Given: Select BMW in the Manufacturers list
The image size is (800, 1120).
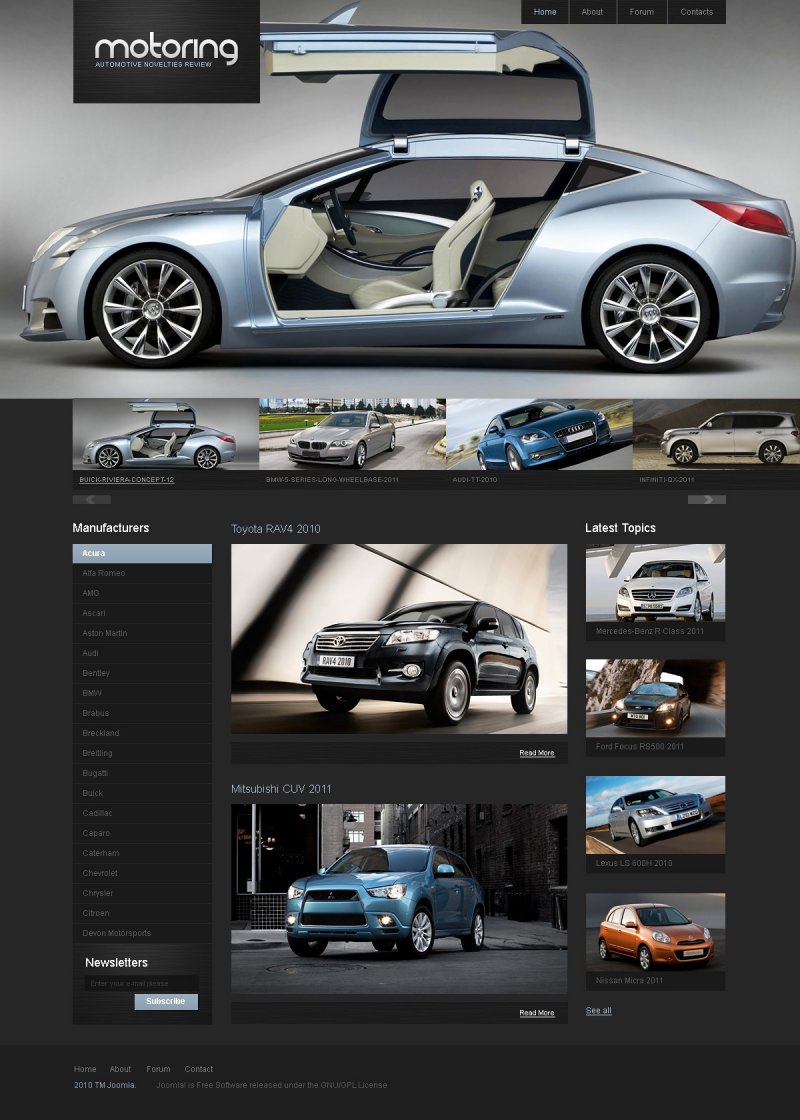Looking at the screenshot, I should (x=142, y=694).
